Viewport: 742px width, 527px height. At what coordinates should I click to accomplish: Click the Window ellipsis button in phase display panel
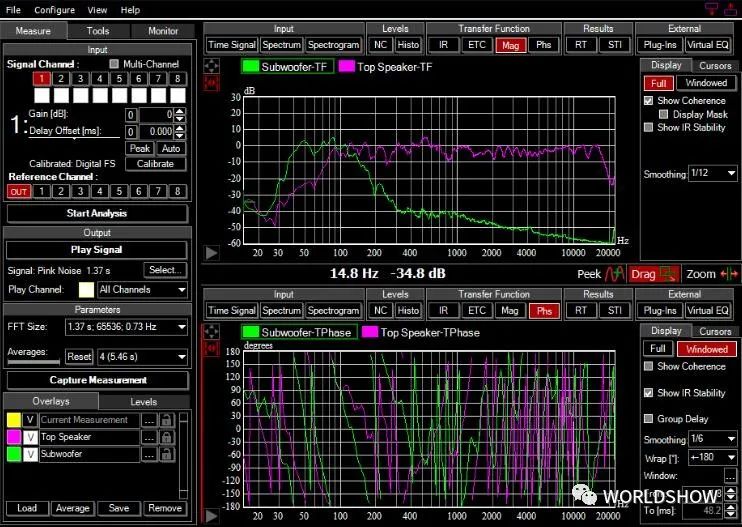tap(730, 475)
